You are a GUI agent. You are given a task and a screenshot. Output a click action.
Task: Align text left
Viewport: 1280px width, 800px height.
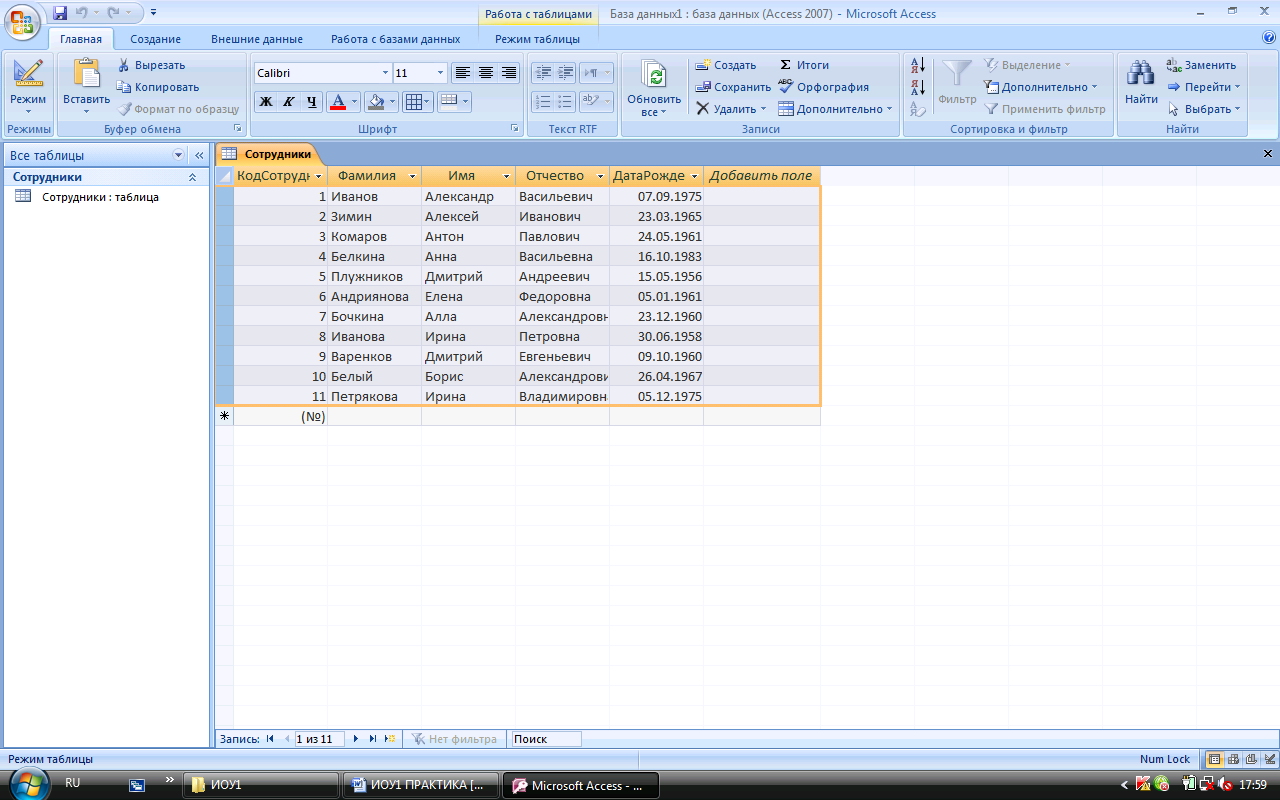pyautogui.click(x=462, y=73)
